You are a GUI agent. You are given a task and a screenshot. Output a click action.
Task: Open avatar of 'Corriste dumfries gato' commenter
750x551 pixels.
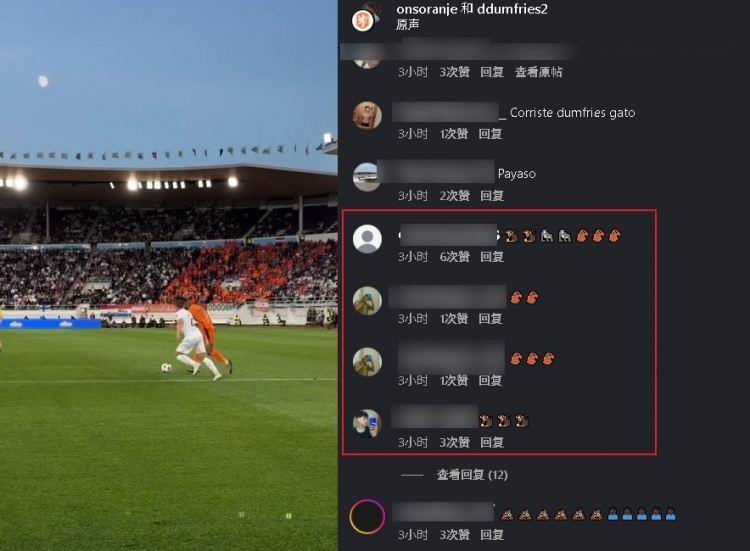pos(367,115)
